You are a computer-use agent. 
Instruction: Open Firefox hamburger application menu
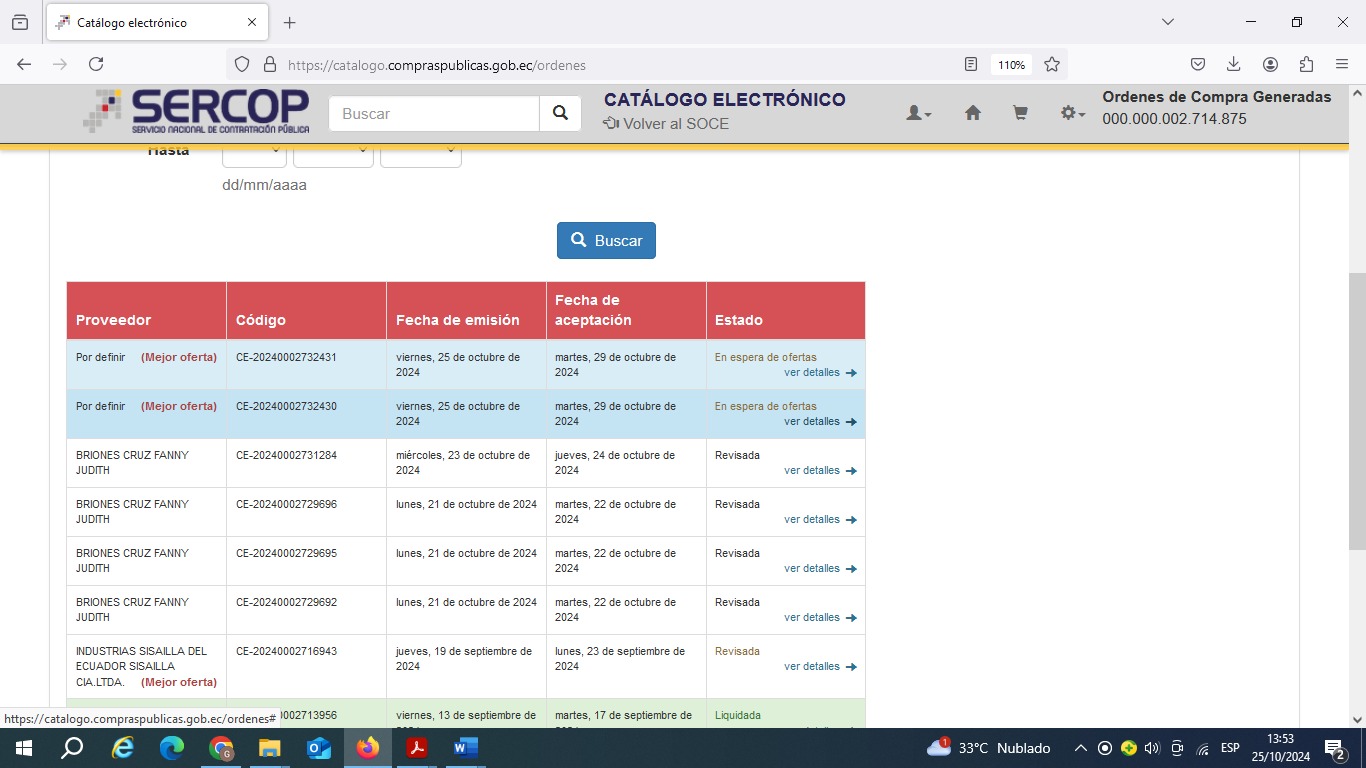1342,64
